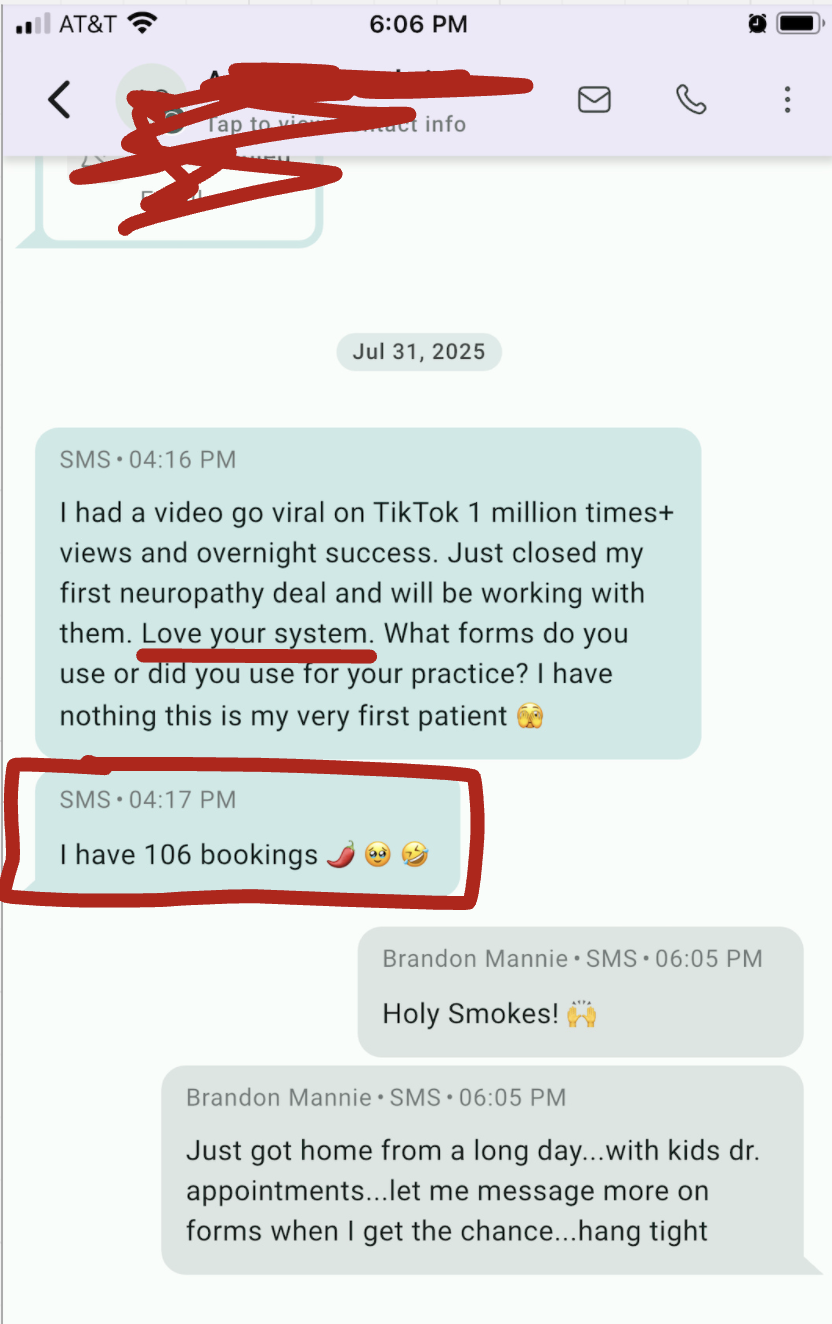Tap the 'Just got home' message bubble

point(482,1170)
